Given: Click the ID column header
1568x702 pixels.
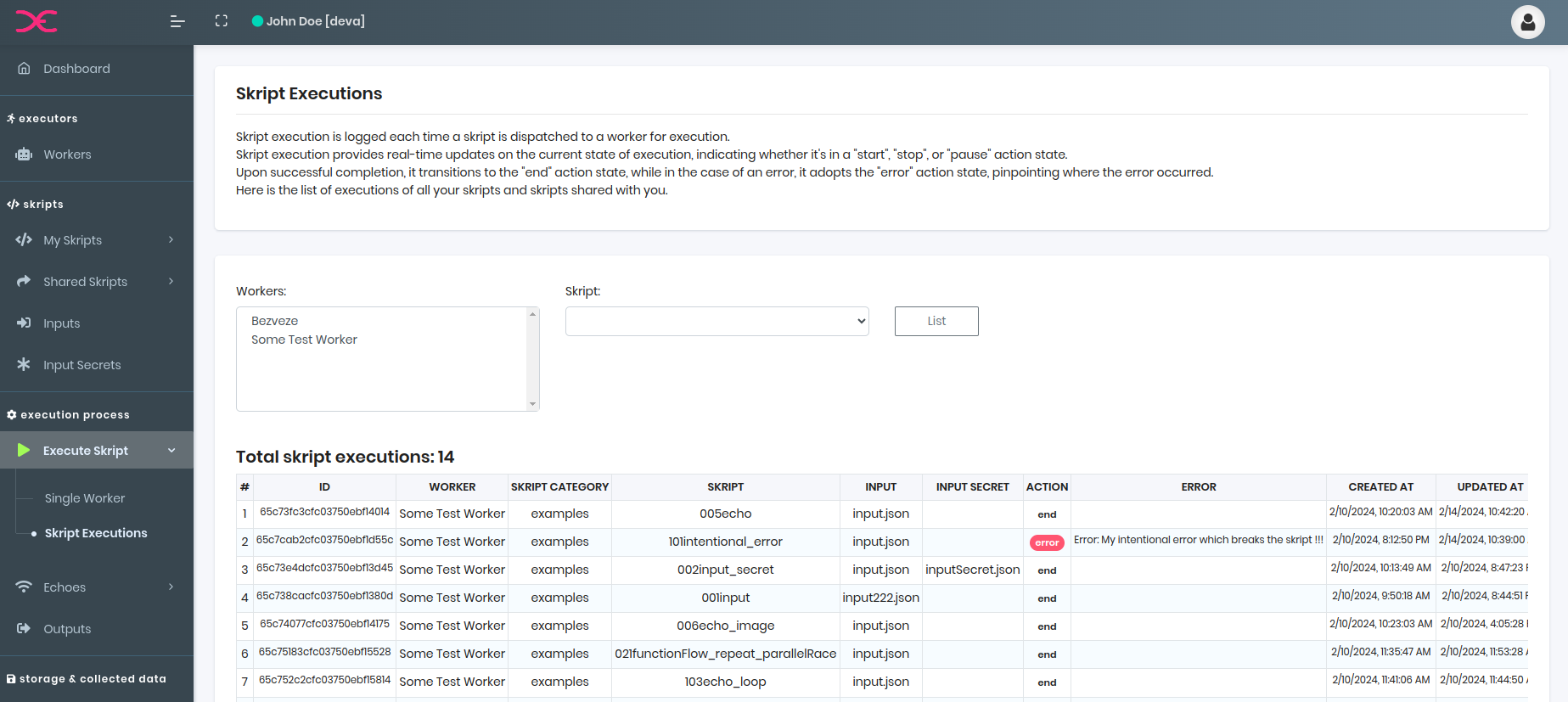Looking at the screenshot, I should click(324, 487).
